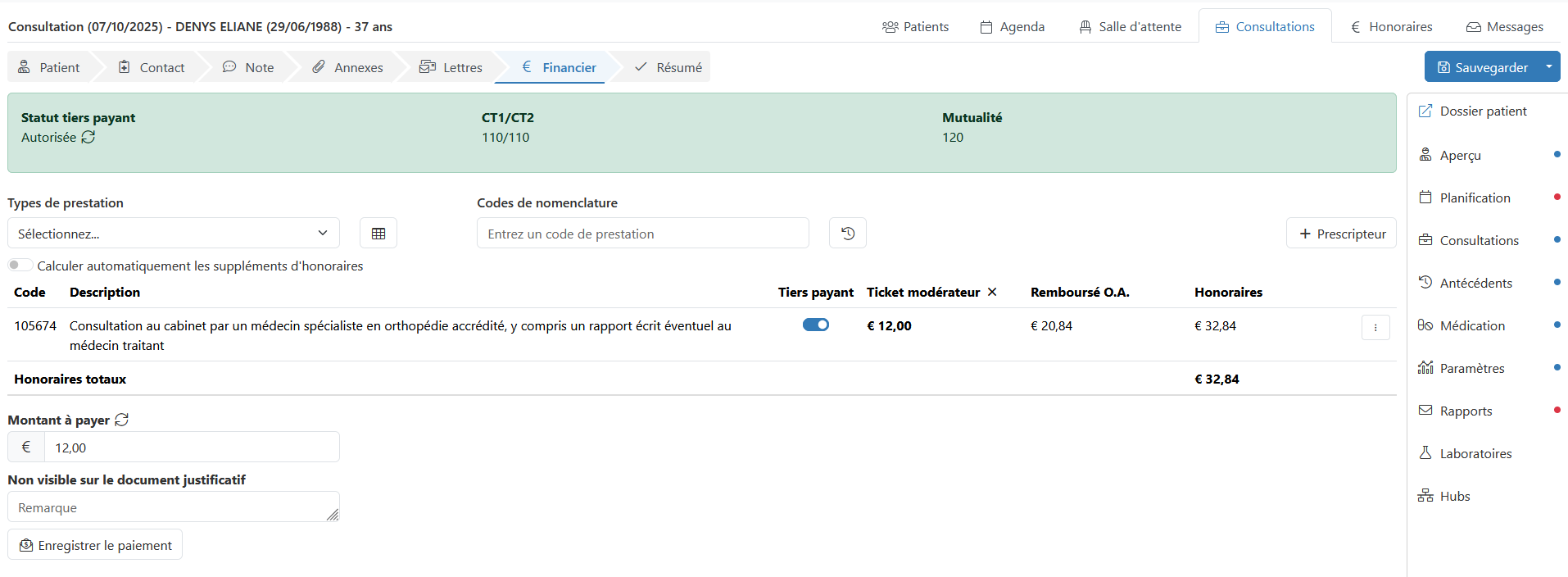Open Médication in the sidebar
Viewport: 1568px width, 577px height.
click(1462, 325)
